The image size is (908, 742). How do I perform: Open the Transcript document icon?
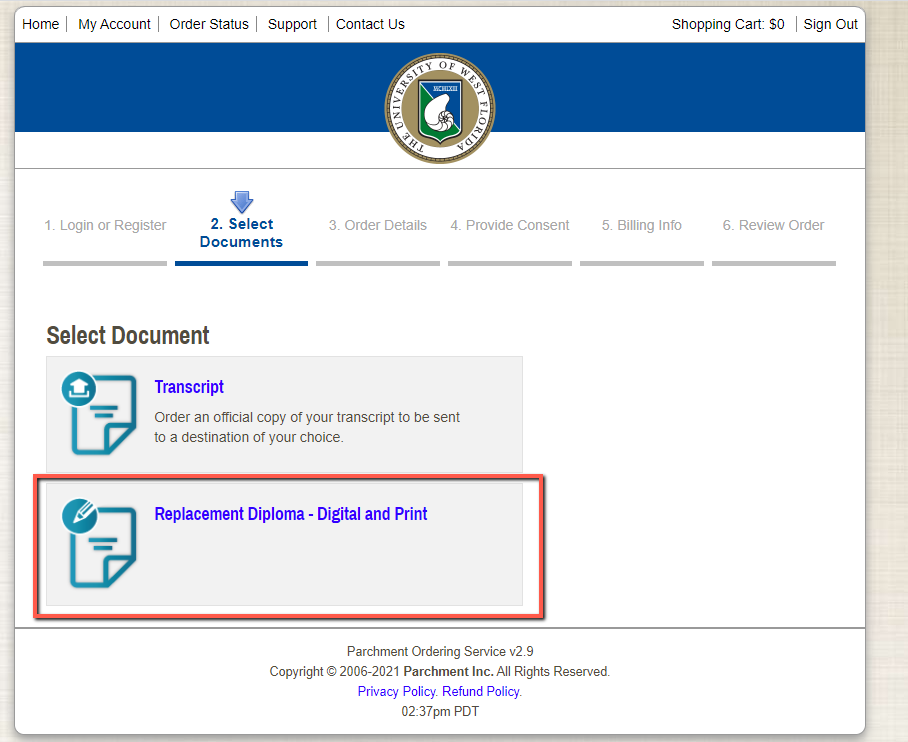coord(99,413)
